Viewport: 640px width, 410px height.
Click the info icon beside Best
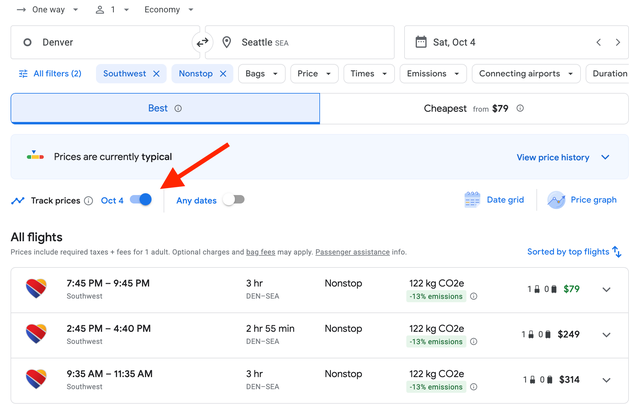[178, 109]
